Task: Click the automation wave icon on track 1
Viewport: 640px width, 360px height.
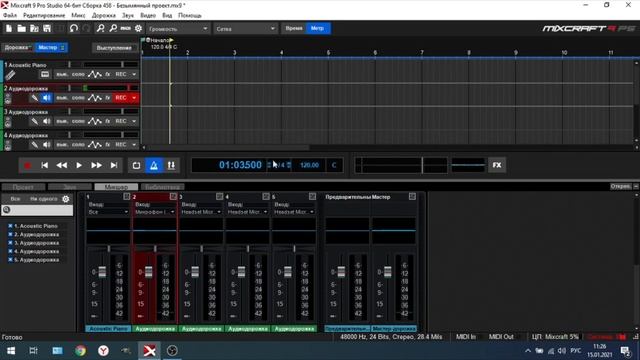Action: [x=95, y=74]
